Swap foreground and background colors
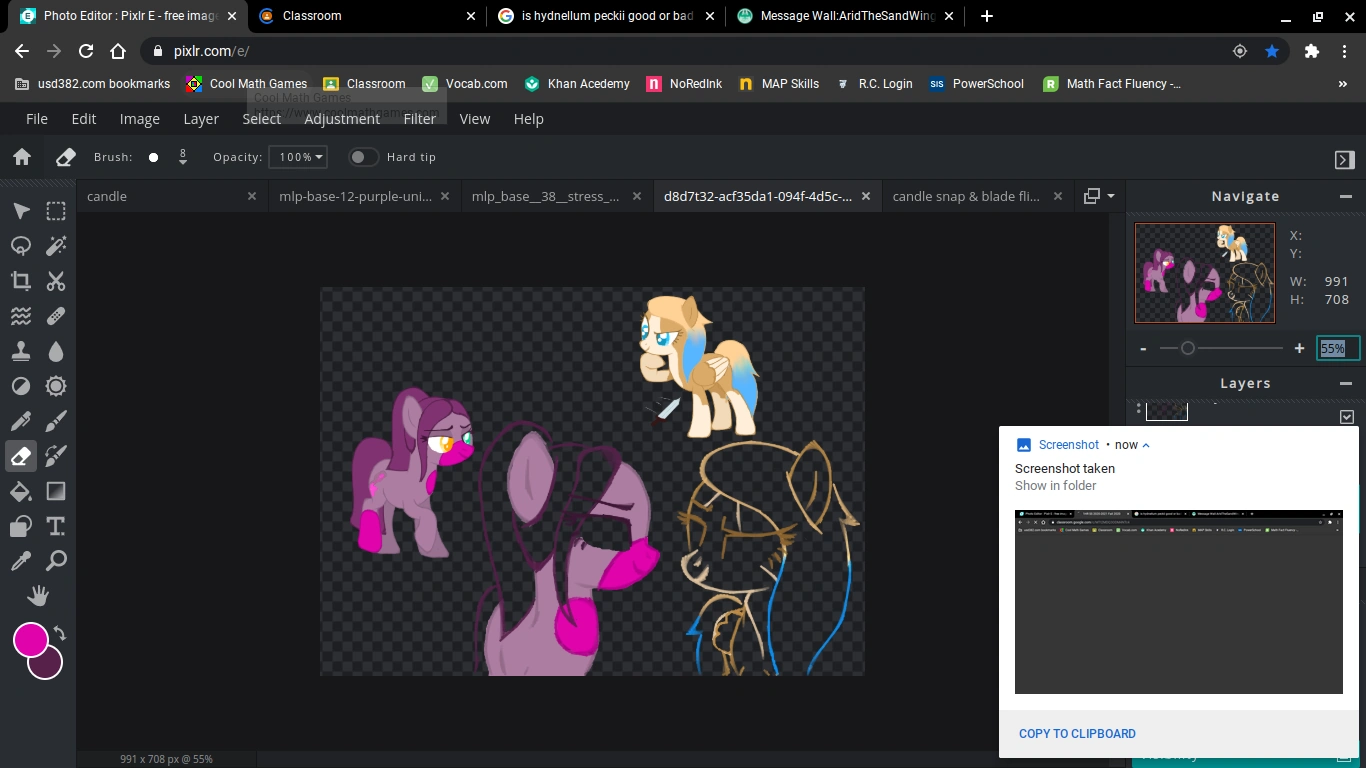The height and width of the screenshot is (768, 1366). tap(60, 633)
